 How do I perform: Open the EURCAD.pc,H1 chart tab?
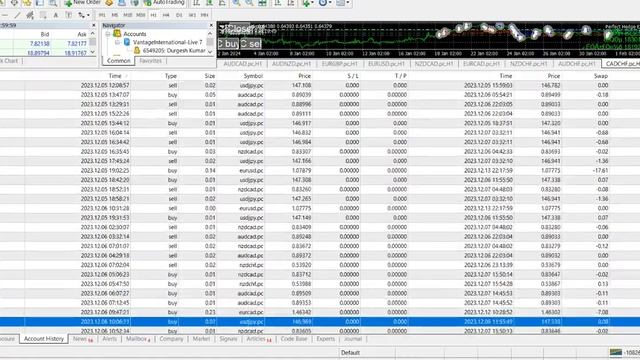coord(481,64)
